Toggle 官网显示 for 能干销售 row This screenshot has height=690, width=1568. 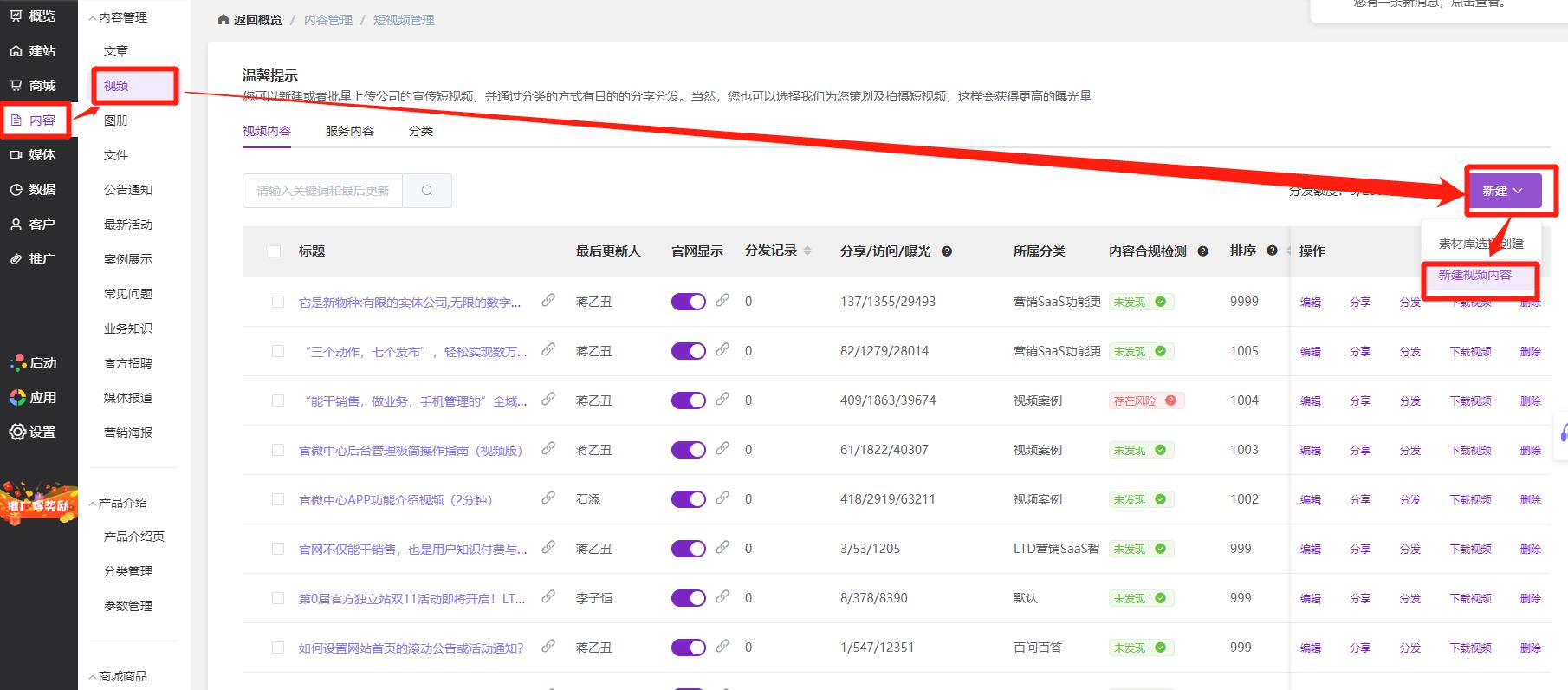pos(689,400)
